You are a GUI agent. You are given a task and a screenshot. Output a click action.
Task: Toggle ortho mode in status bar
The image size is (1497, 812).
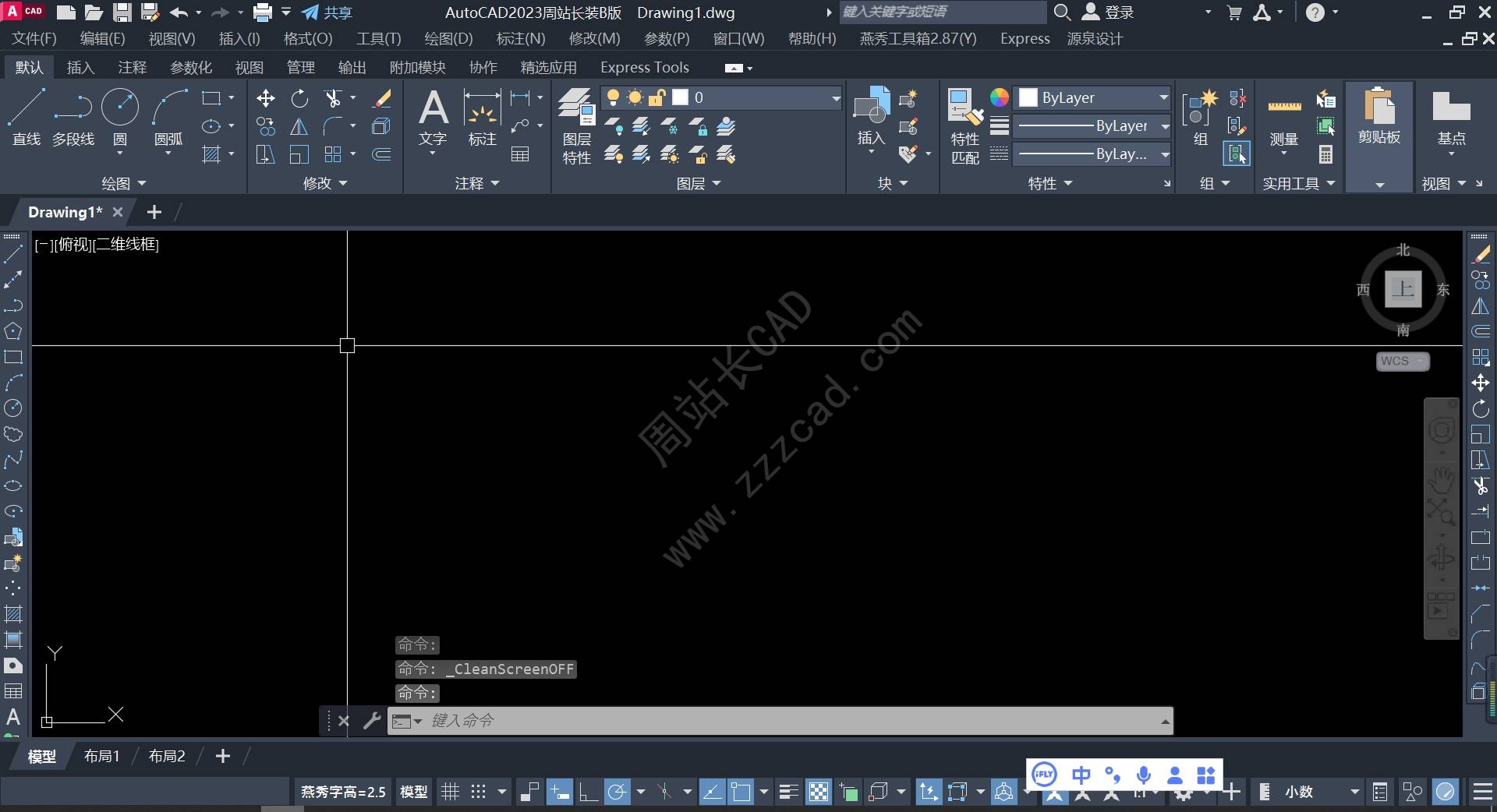tap(589, 793)
